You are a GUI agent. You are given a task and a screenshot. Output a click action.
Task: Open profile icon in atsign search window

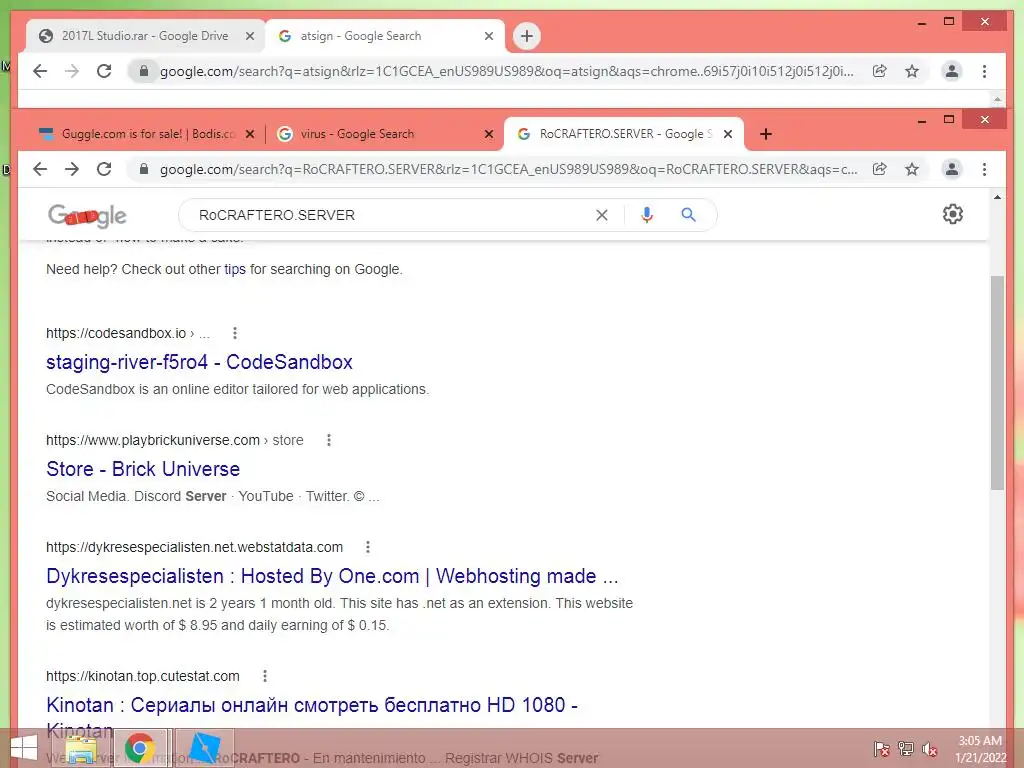coord(952,71)
